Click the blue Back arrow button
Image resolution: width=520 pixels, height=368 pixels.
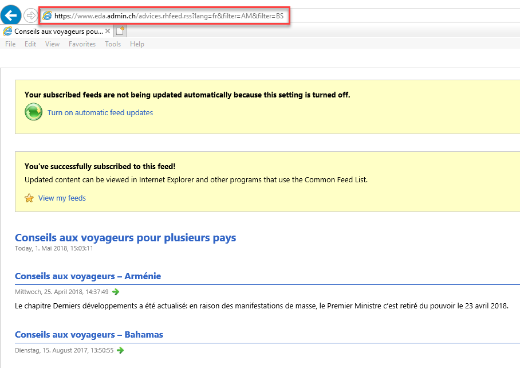pyautogui.click(x=11, y=15)
